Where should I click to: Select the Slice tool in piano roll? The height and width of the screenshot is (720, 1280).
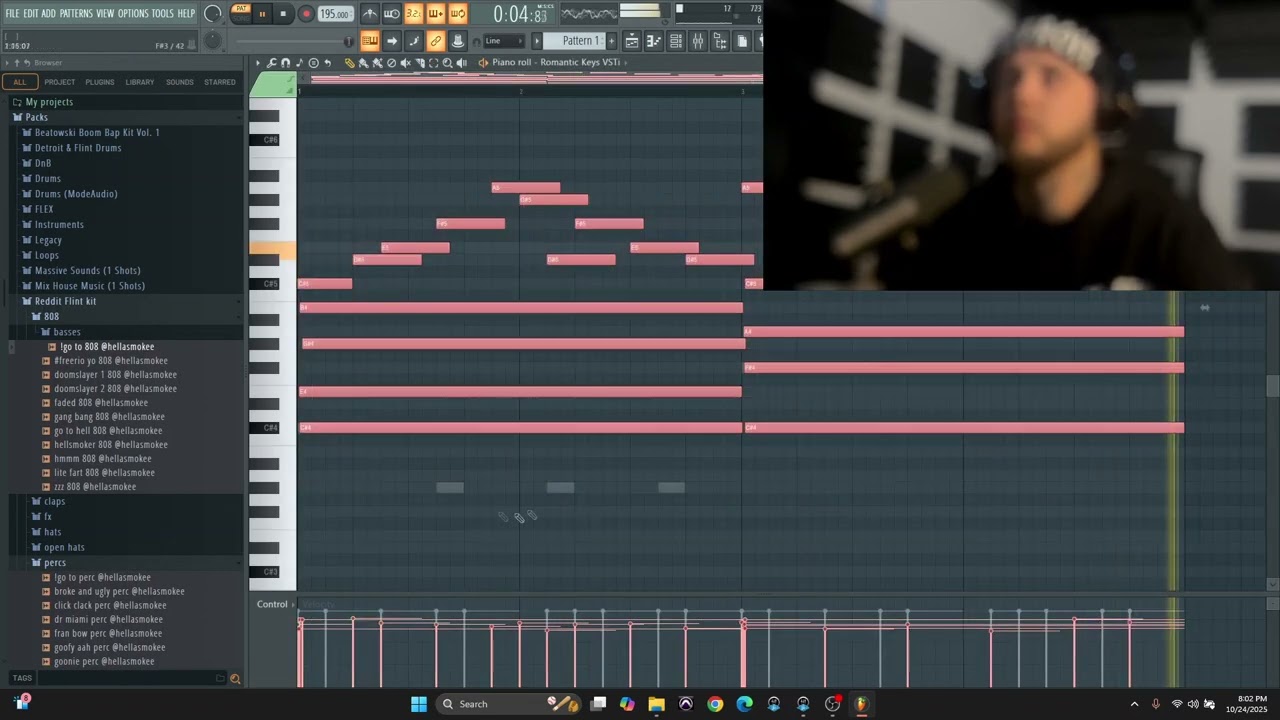419,62
